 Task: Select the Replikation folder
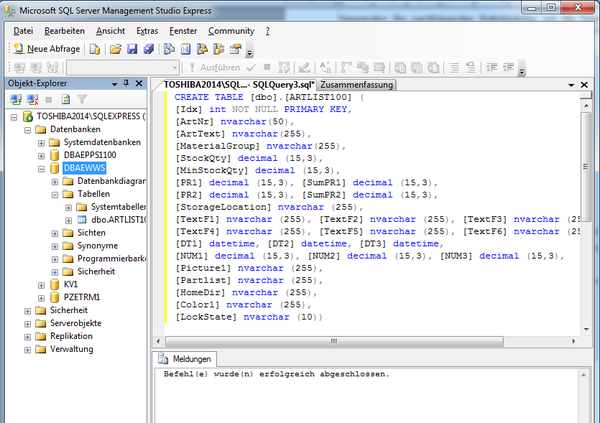(x=71, y=336)
